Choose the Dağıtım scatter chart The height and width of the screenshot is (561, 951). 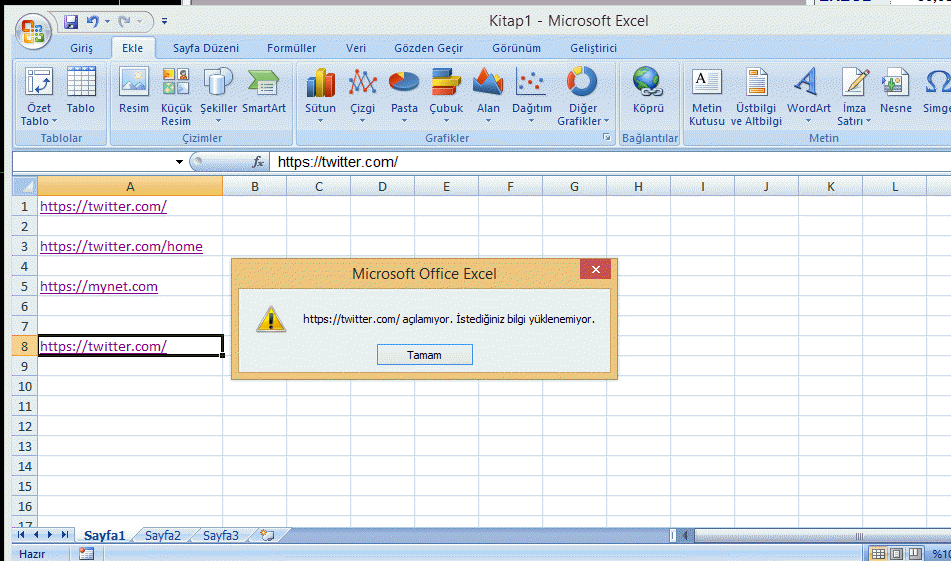[x=532, y=96]
